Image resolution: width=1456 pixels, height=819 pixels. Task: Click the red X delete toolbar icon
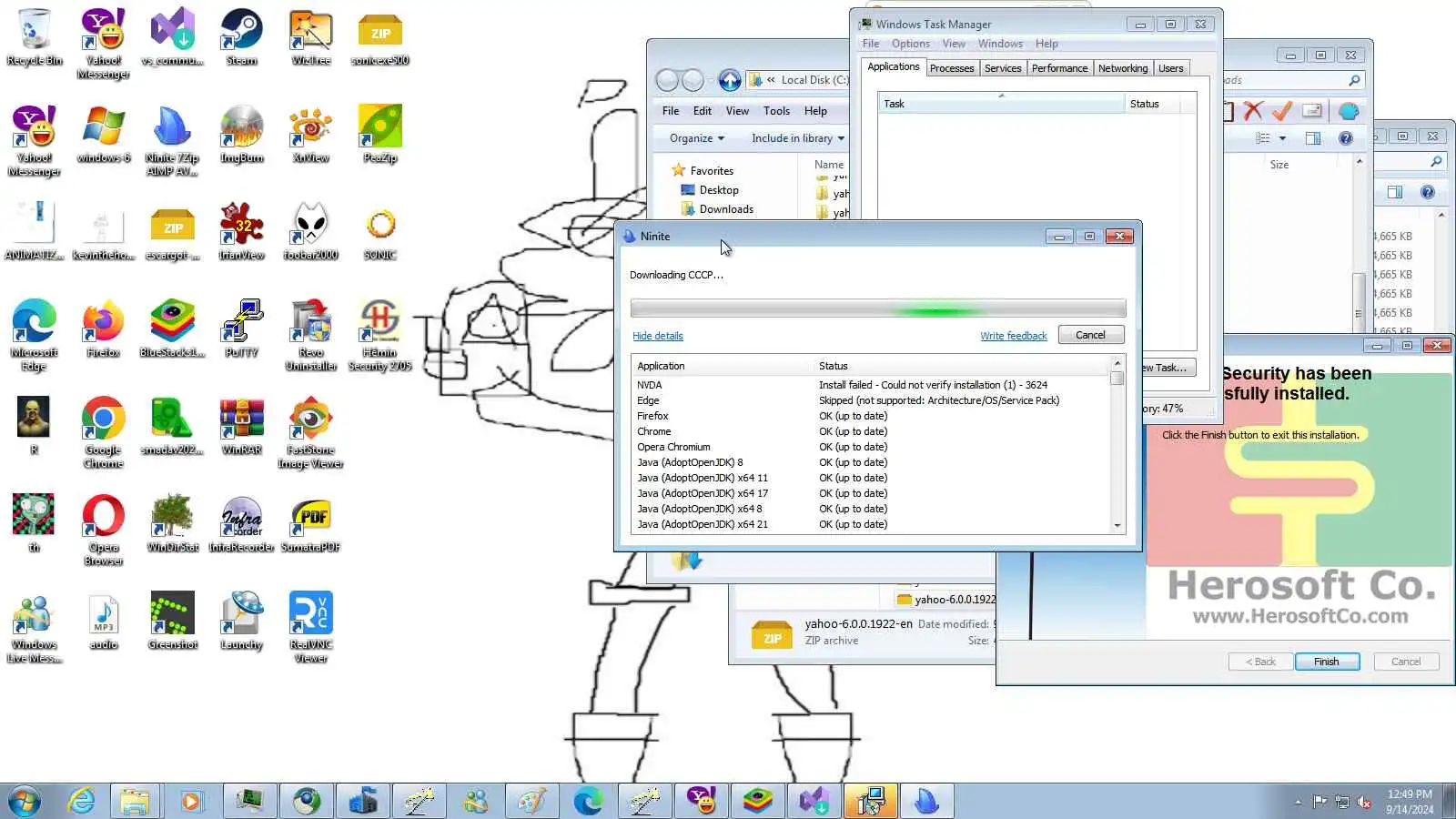pyautogui.click(x=1253, y=111)
